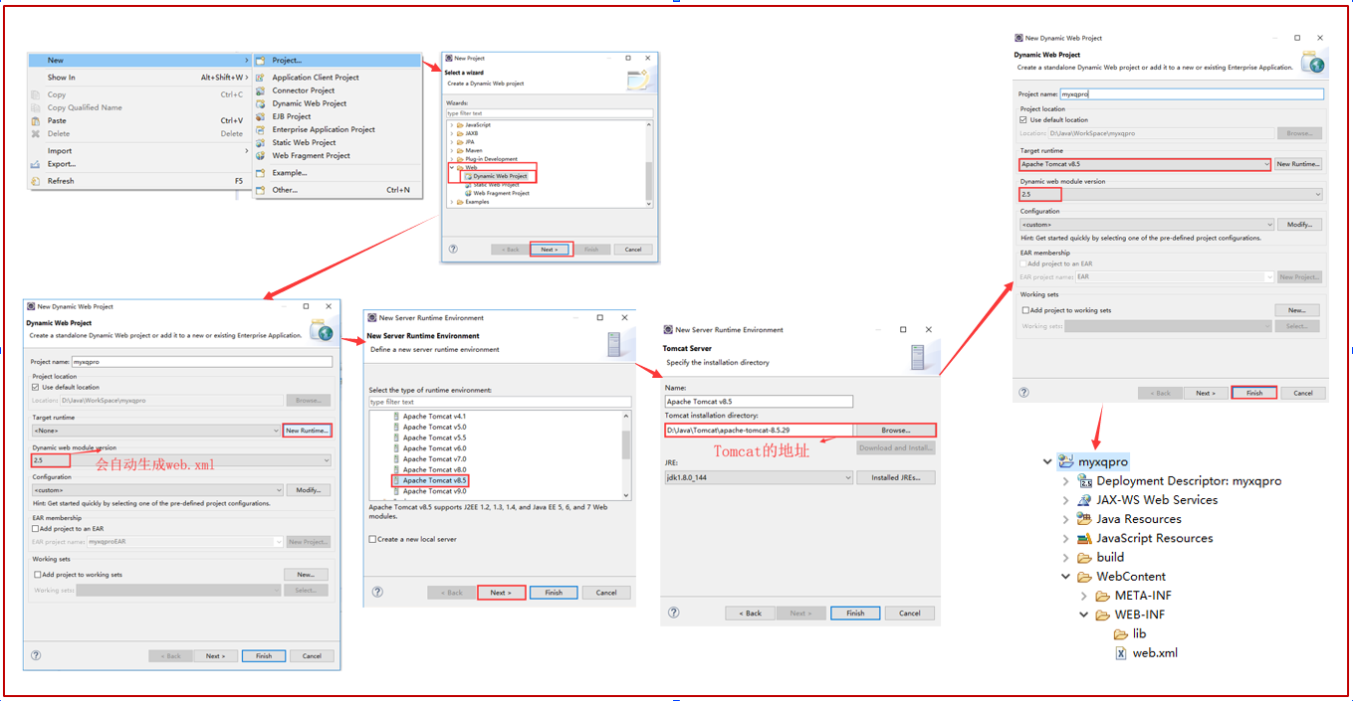Click the Deployment Descriptor icon
The image size is (1353, 701).
pyautogui.click(x=1084, y=481)
